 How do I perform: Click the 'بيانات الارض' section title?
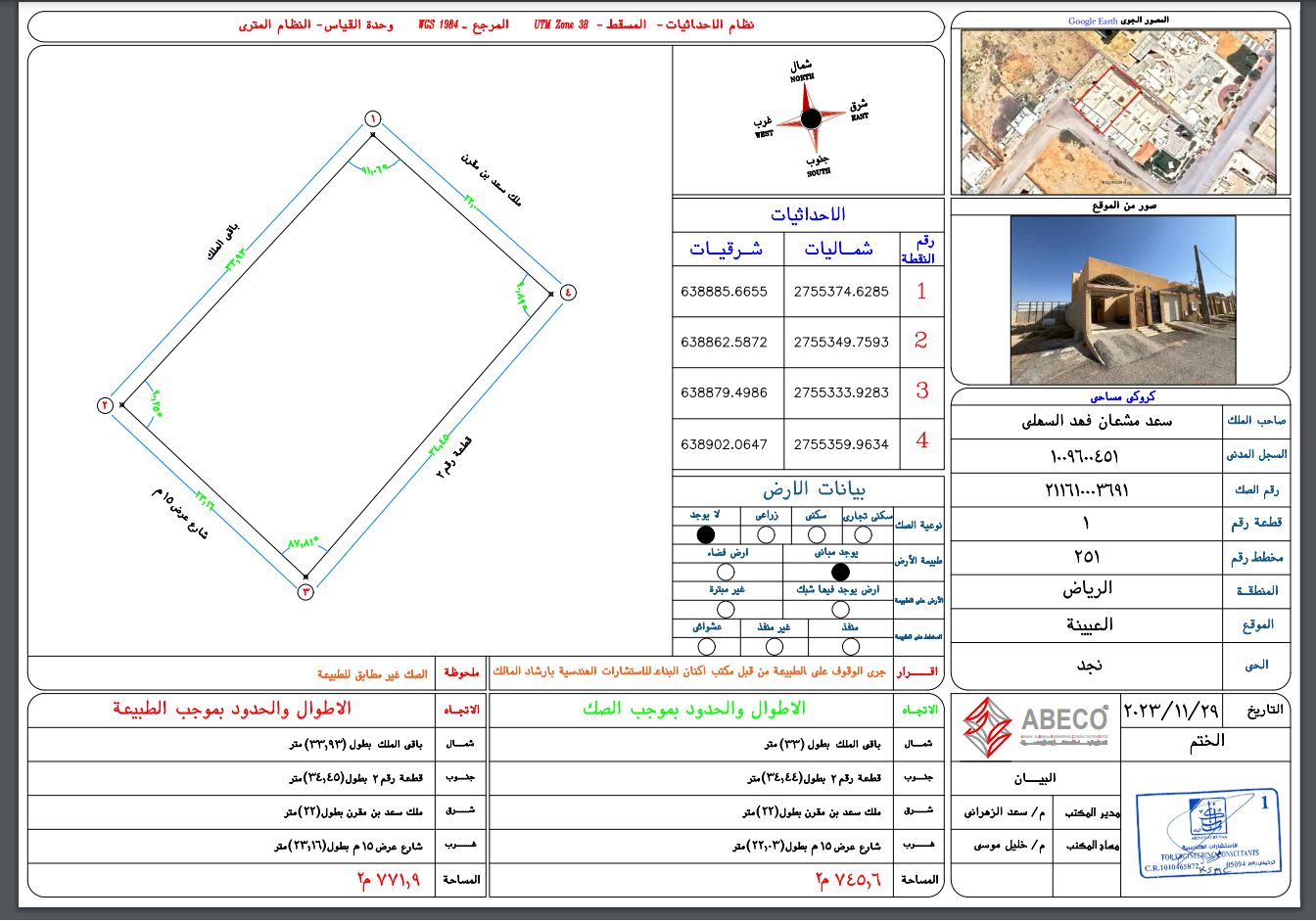click(x=815, y=488)
